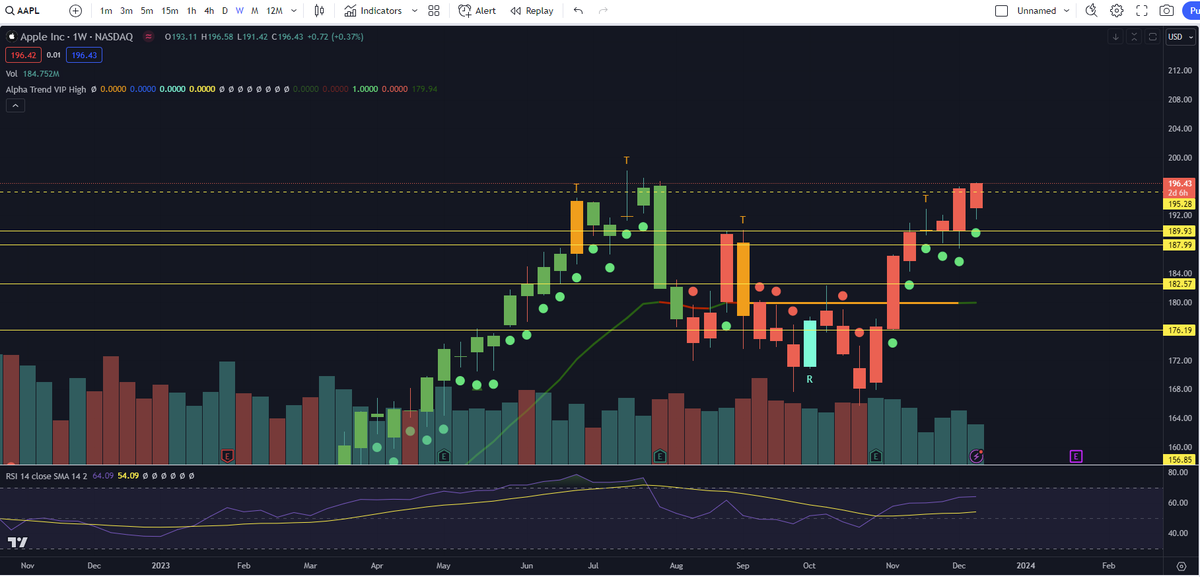Start bar Replay mode
The height and width of the screenshot is (577, 1200).
pyautogui.click(x=531, y=11)
